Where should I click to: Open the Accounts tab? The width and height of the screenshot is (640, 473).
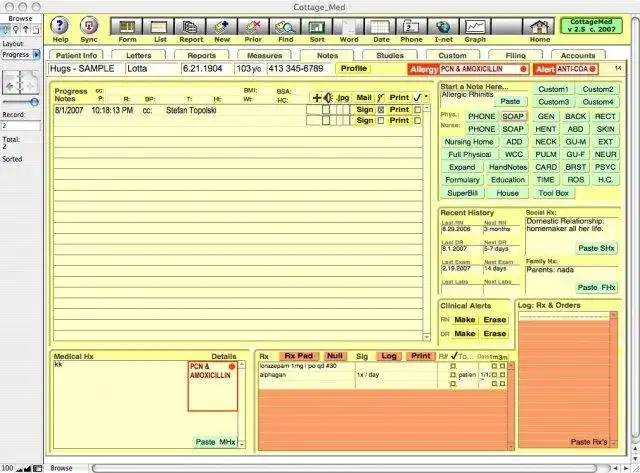[578, 55]
